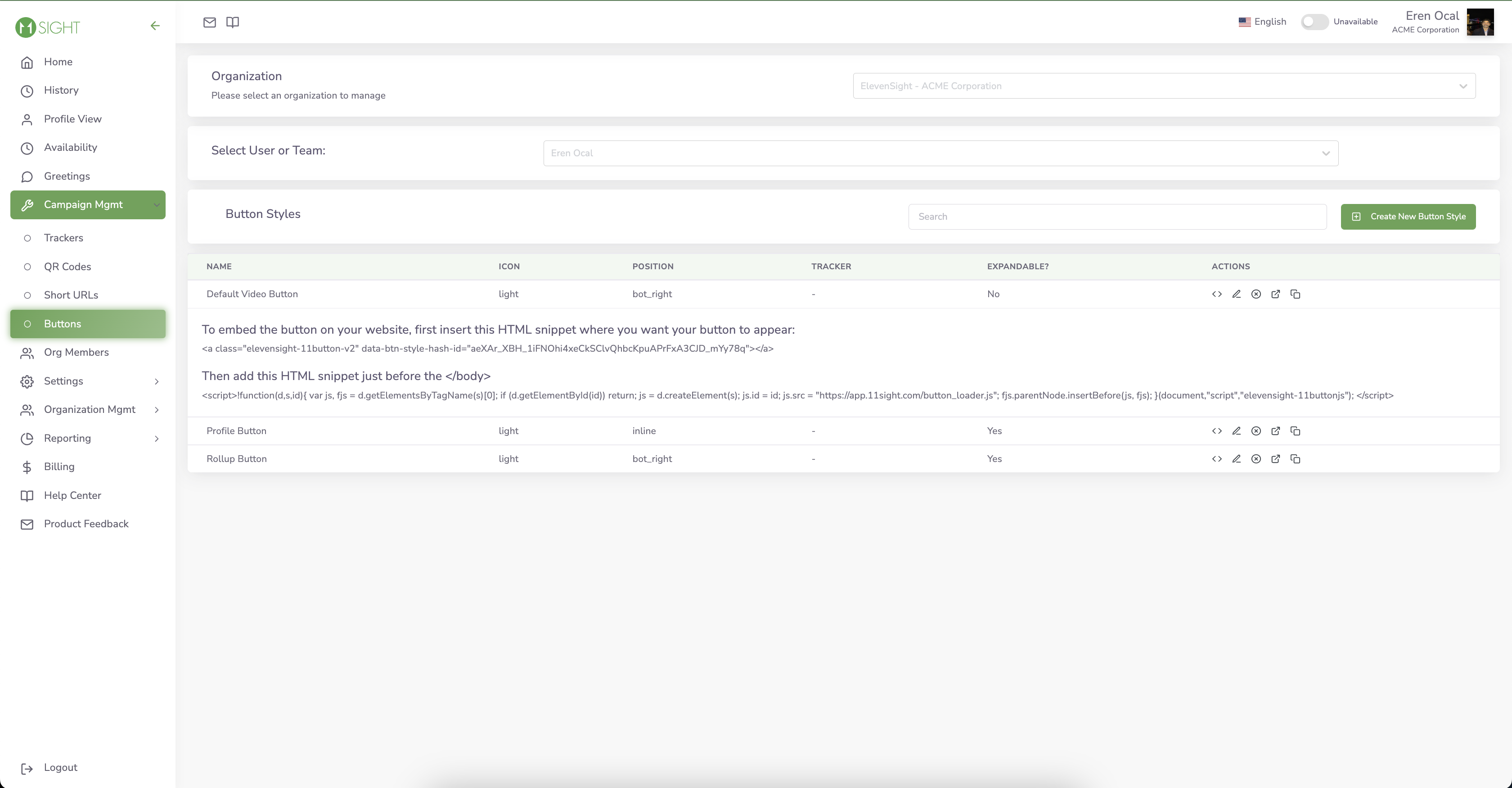This screenshot has height=788, width=1512.
Task: Click the EXPANDABLE? column header
Action: tap(1018, 267)
